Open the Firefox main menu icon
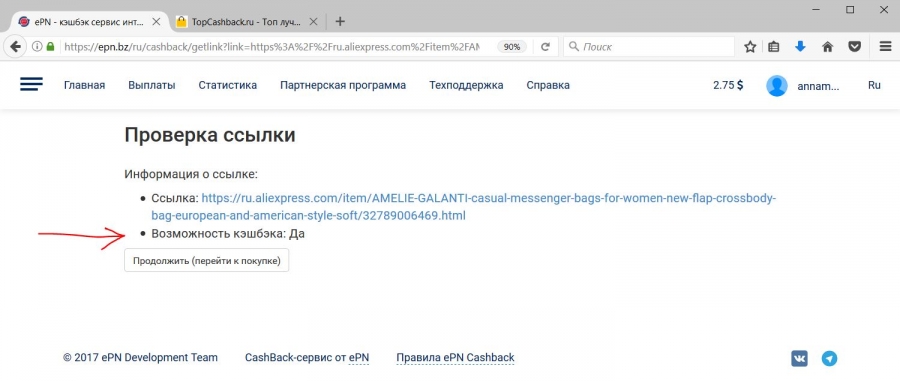This screenshot has height=381, width=900. click(885, 47)
